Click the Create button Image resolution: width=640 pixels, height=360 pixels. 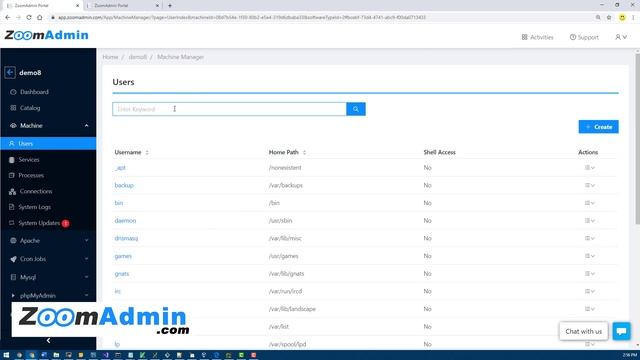click(x=598, y=127)
